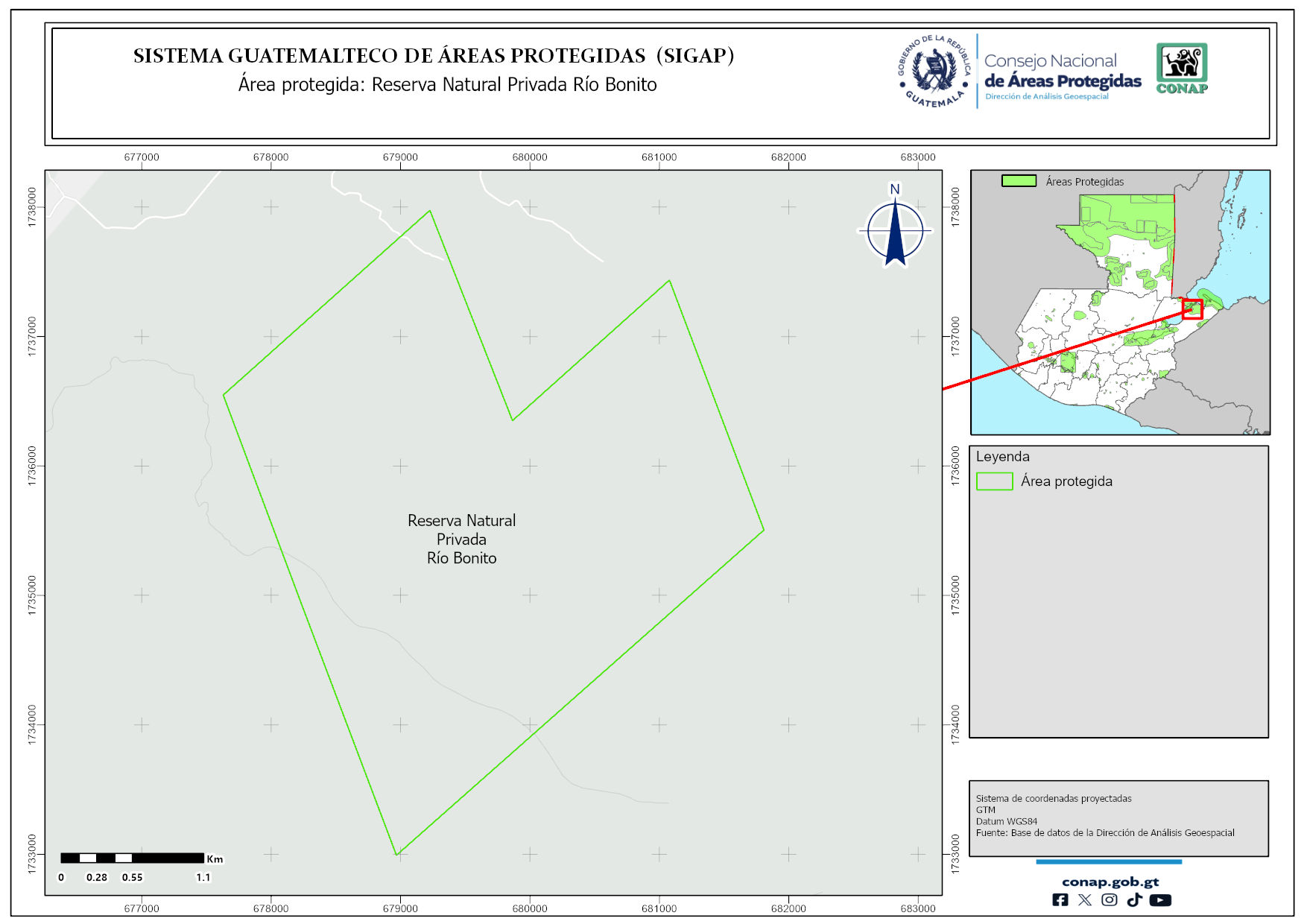Click the X (Twitter) social icon
Screen dimensions: 1307x924
click(x=1085, y=900)
